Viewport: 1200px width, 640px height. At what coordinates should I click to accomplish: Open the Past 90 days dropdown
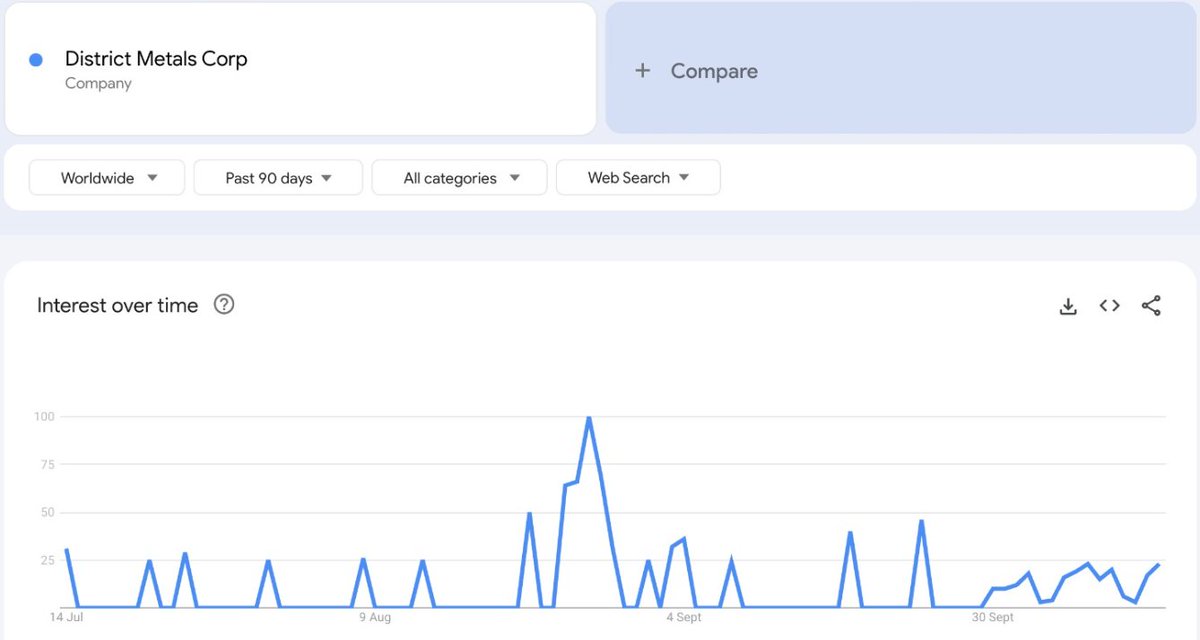[277, 178]
